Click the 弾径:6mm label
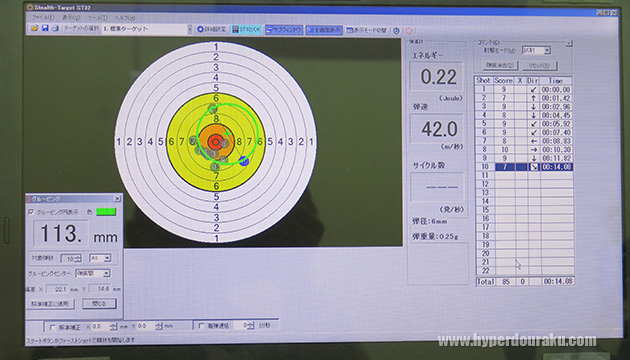The width and height of the screenshot is (630, 360). point(429,221)
